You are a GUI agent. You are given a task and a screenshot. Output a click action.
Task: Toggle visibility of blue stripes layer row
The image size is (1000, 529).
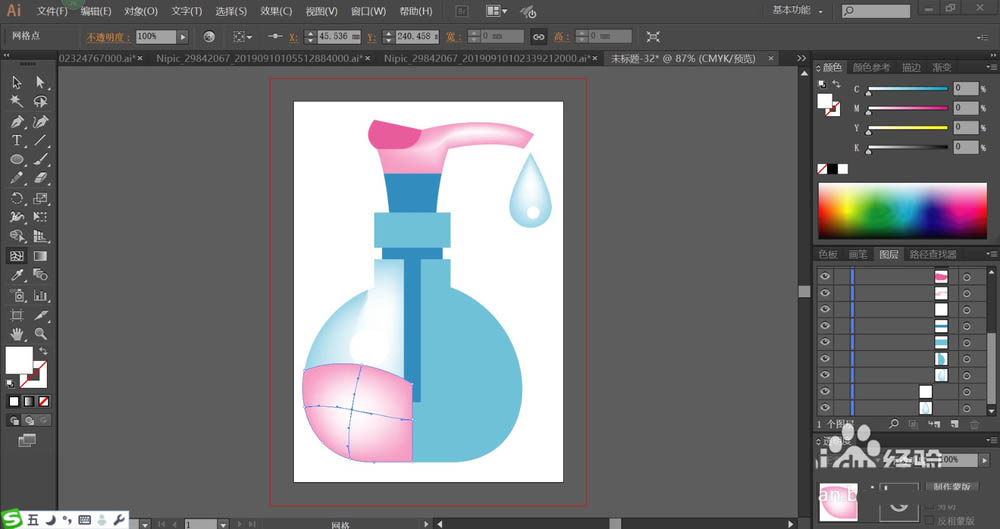click(x=825, y=326)
